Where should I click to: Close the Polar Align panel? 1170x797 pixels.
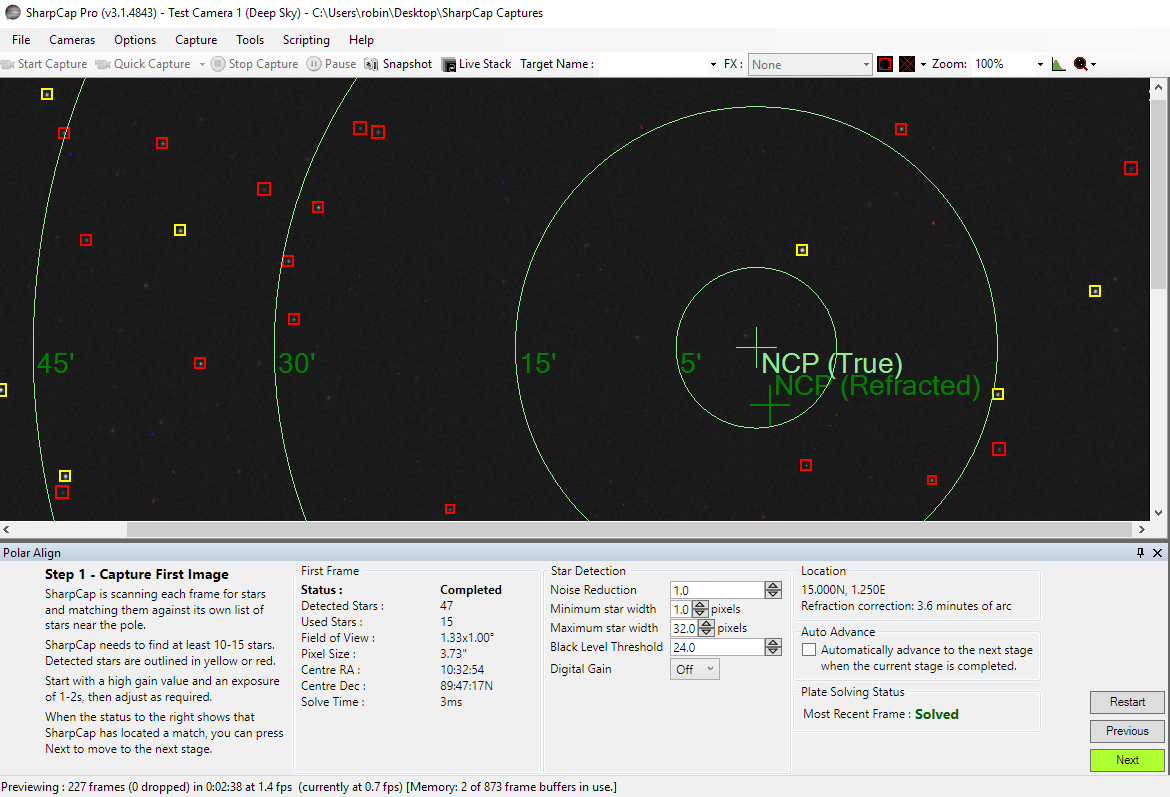pyautogui.click(x=1157, y=552)
